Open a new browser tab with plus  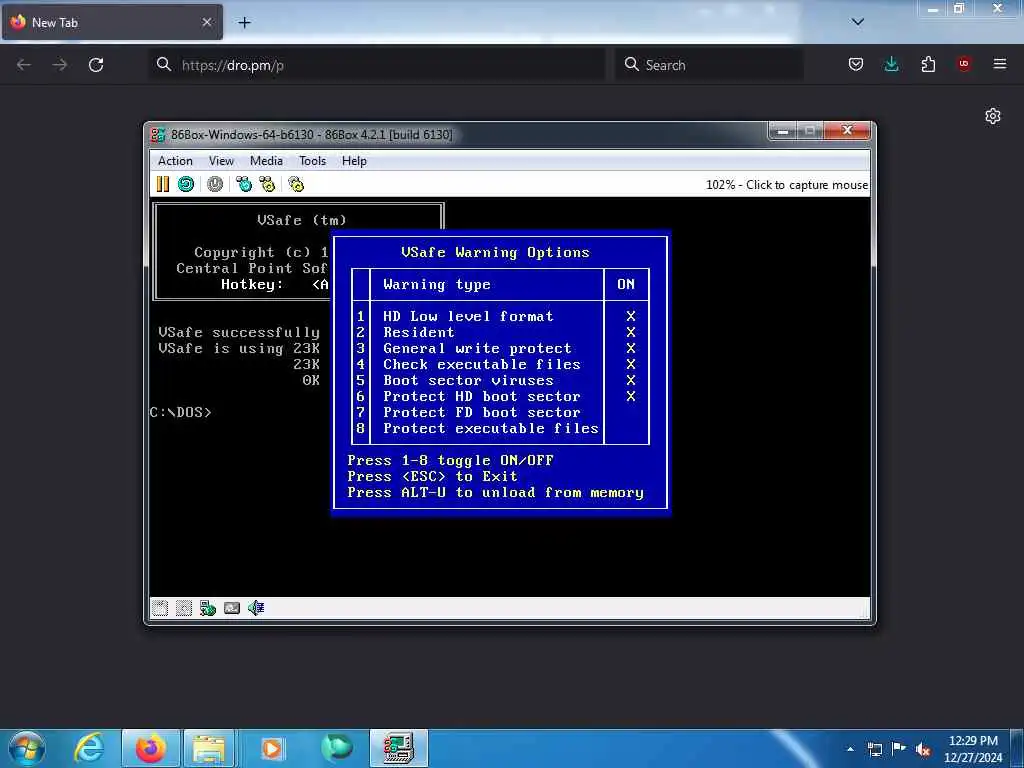point(244,23)
